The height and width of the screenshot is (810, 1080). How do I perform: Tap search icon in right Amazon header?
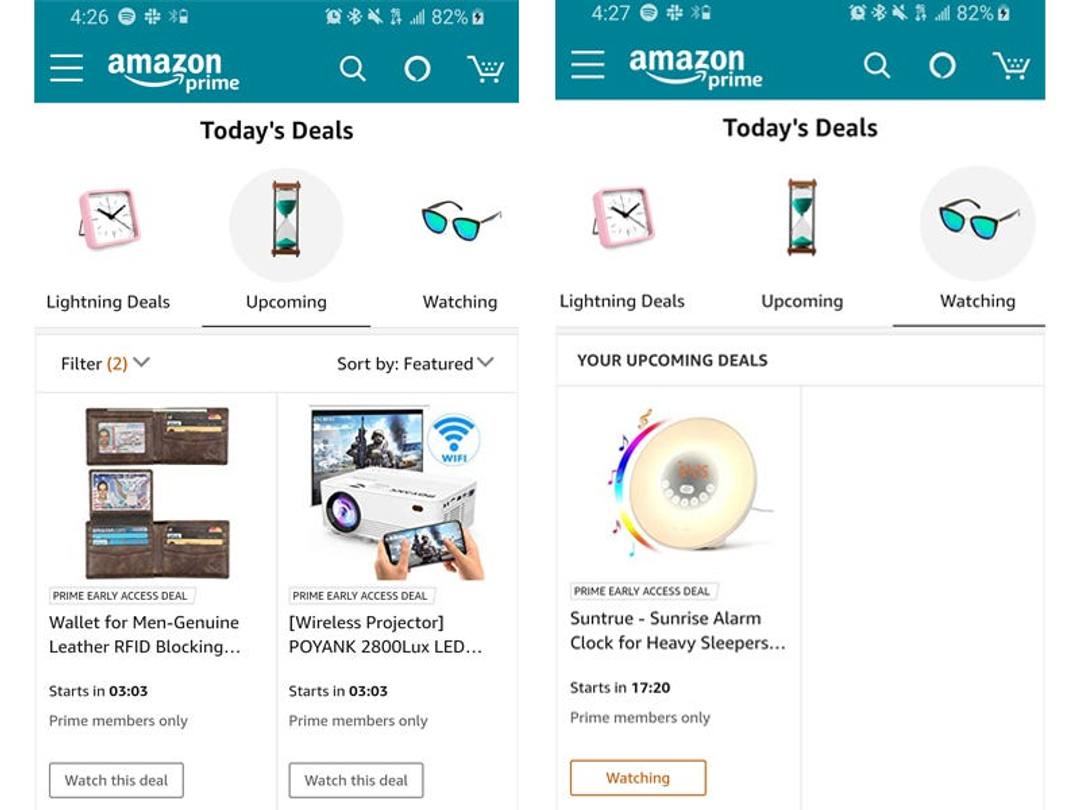[x=877, y=65]
